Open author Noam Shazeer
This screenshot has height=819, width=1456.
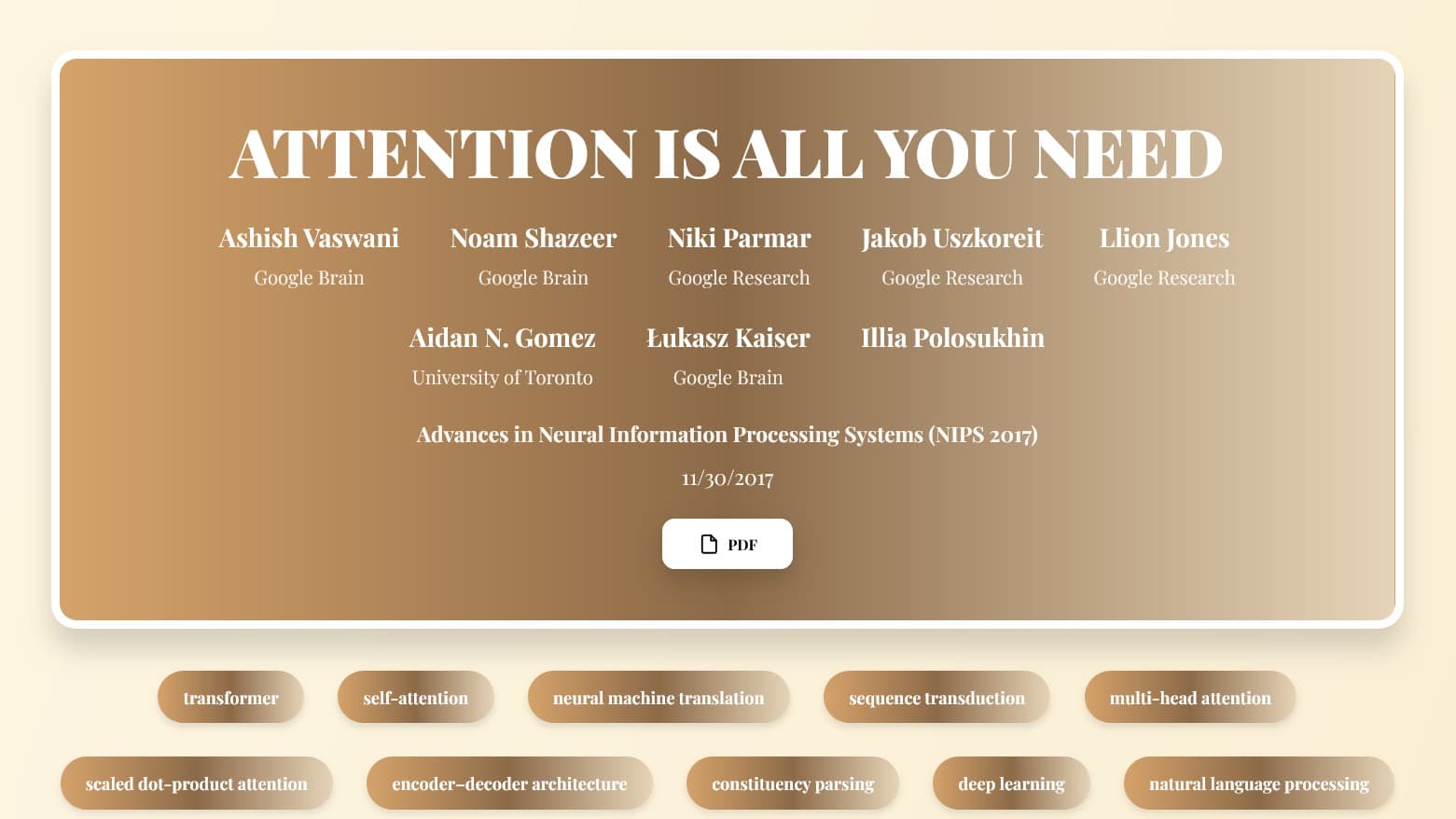[533, 239]
